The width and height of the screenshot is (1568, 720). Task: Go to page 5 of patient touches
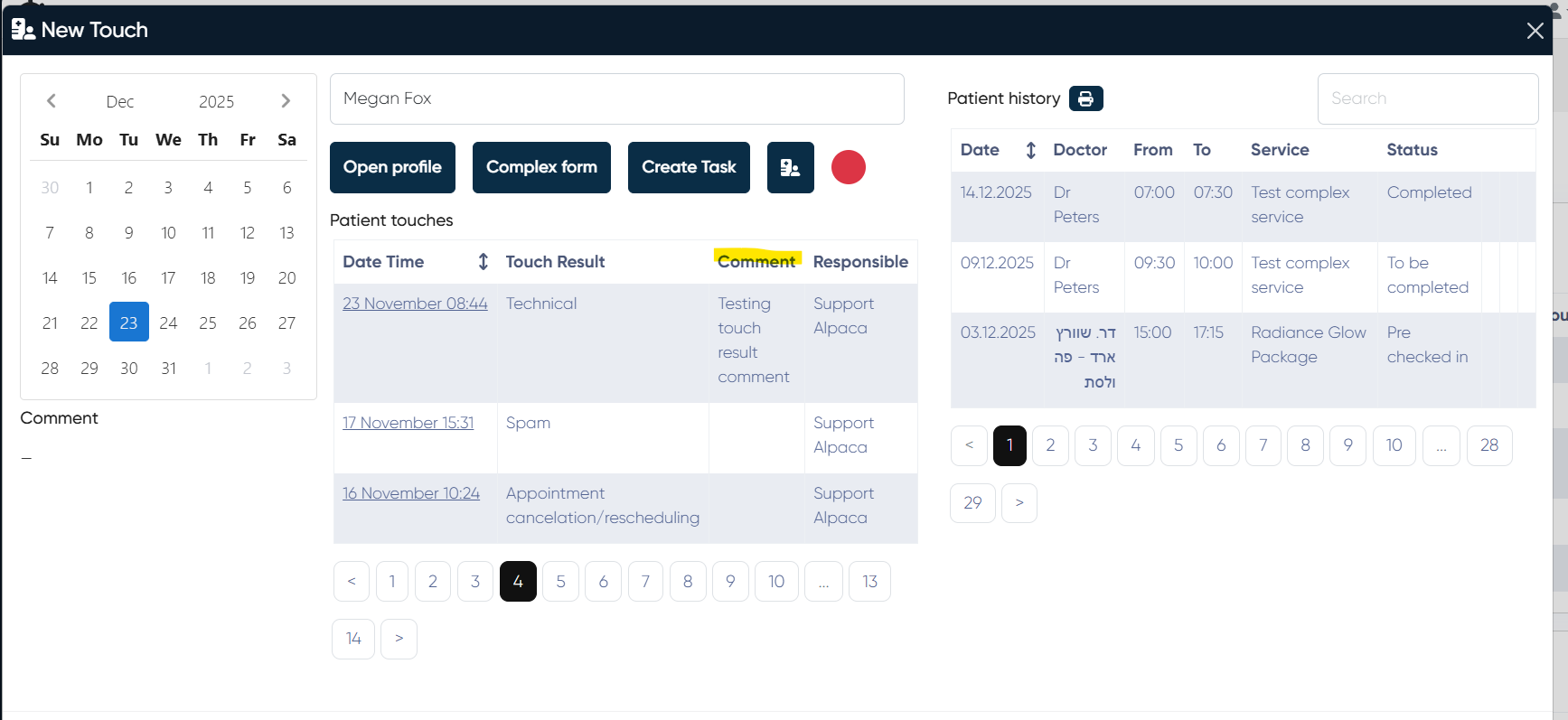tap(560, 582)
